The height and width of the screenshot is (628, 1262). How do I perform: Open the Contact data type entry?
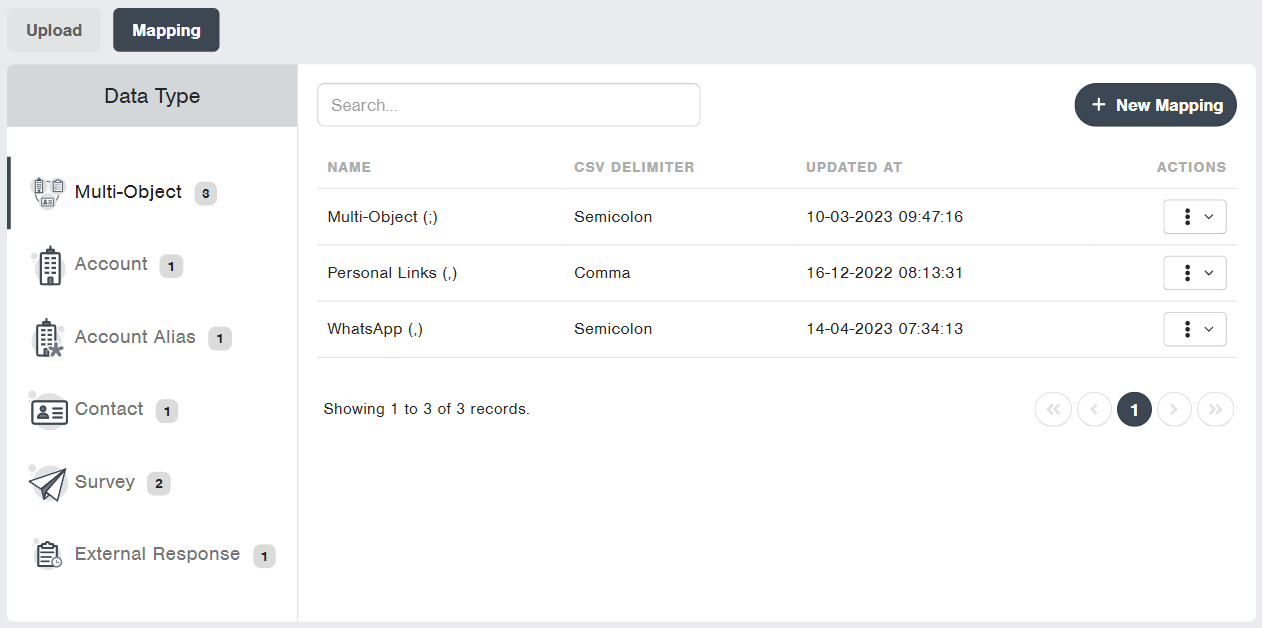[x=108, y=409]
